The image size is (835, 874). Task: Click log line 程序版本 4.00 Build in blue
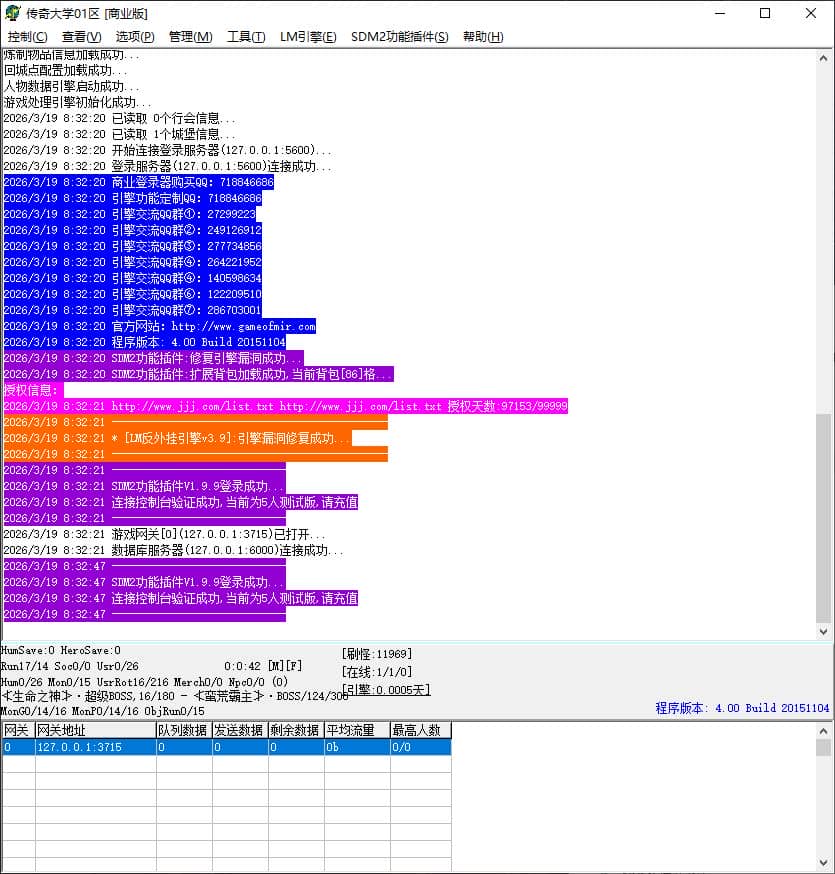coord(144,342)
